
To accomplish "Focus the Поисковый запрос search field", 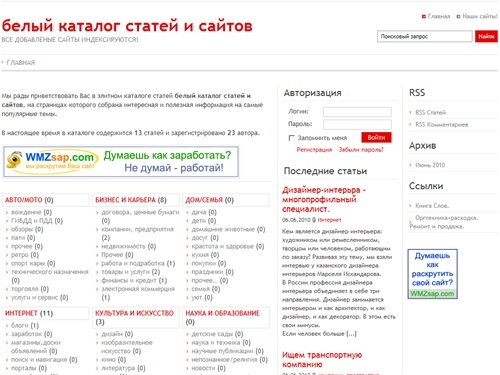I will tap(425, 36).
